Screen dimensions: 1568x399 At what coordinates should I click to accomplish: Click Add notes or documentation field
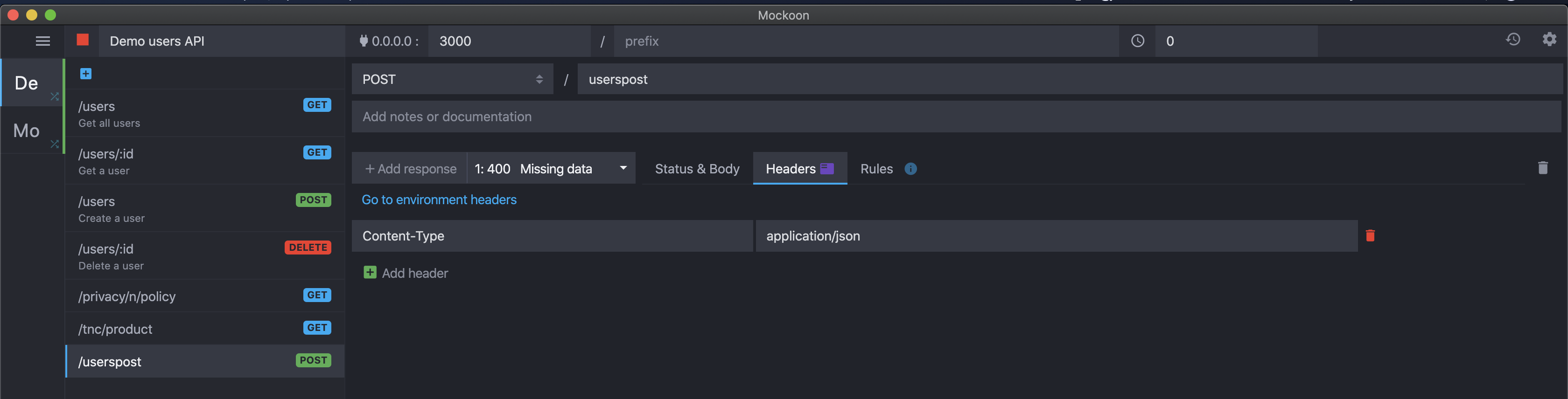[x=956, y=116]
